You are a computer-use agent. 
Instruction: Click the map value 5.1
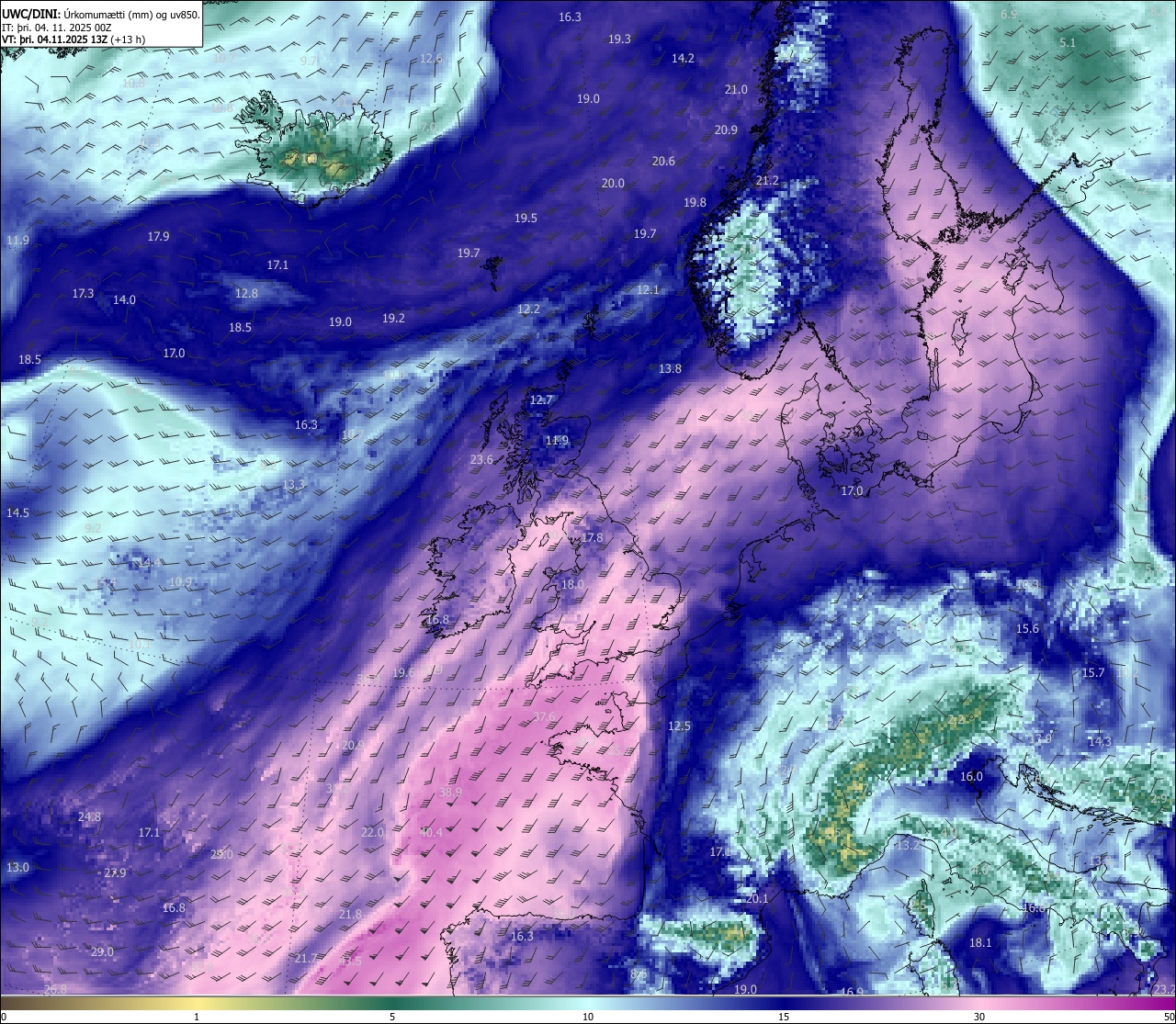(x=1068, y=42)
